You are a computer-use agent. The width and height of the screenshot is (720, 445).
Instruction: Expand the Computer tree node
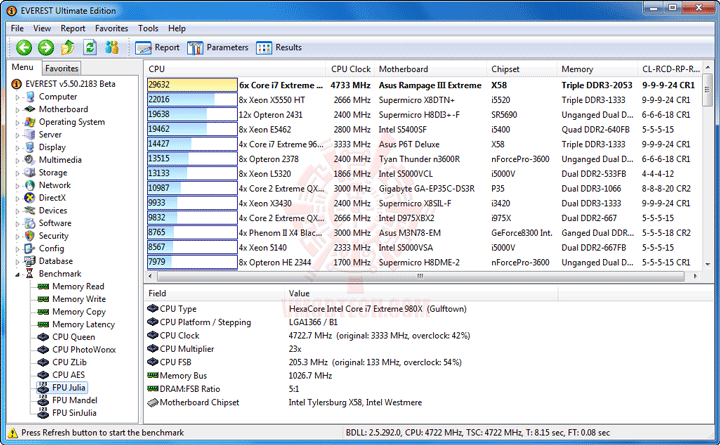coord(17,97)
